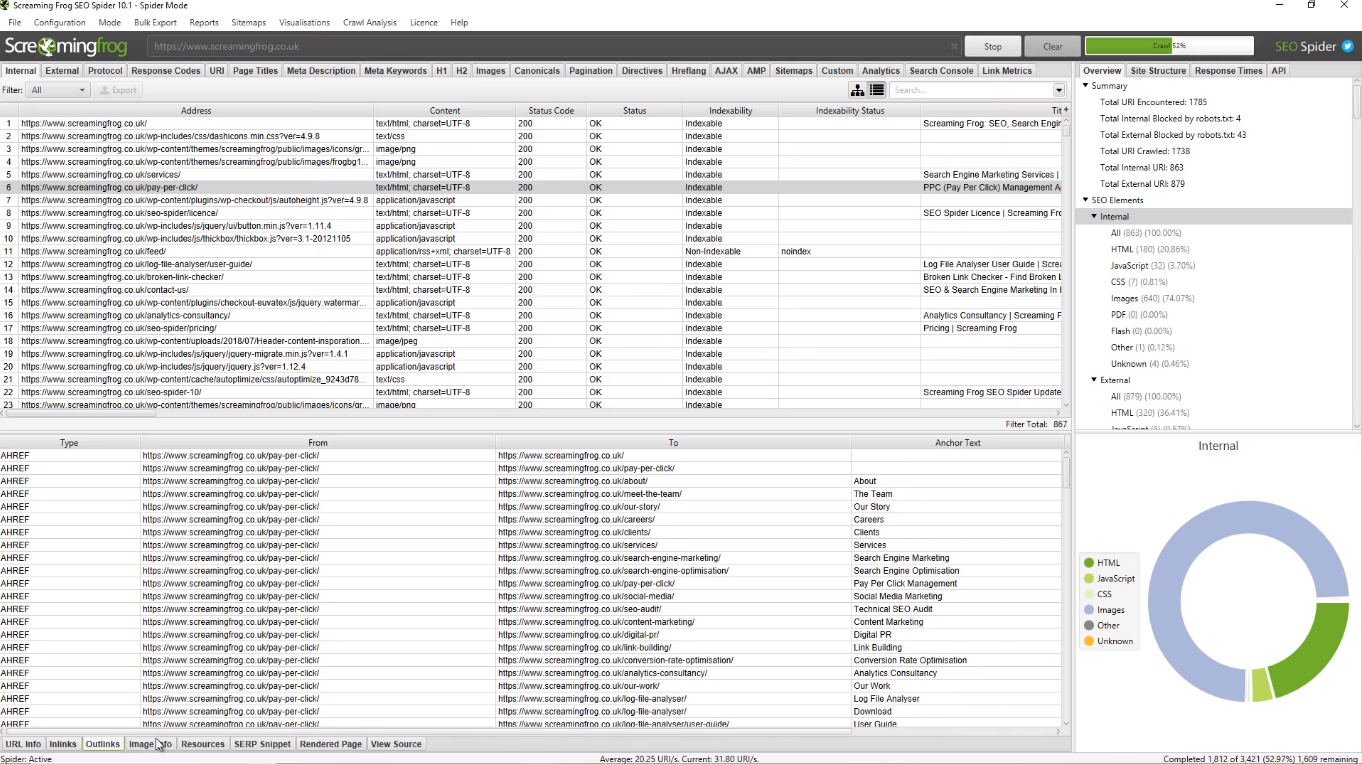Switch to list view icon
This screenshot has width=1362, height=764.
[x=877, y=90]
